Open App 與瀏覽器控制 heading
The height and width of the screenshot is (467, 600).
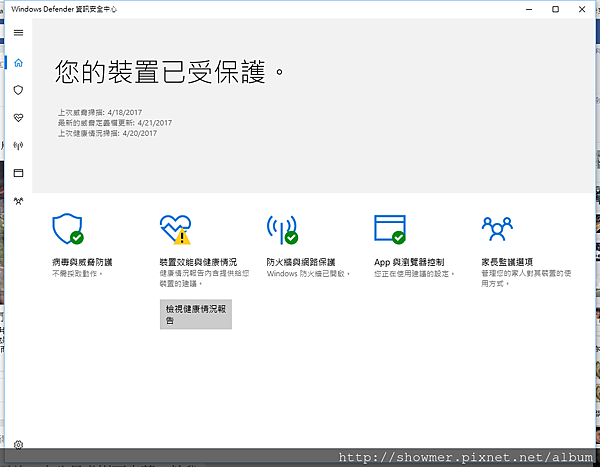[x=409, y=262]
